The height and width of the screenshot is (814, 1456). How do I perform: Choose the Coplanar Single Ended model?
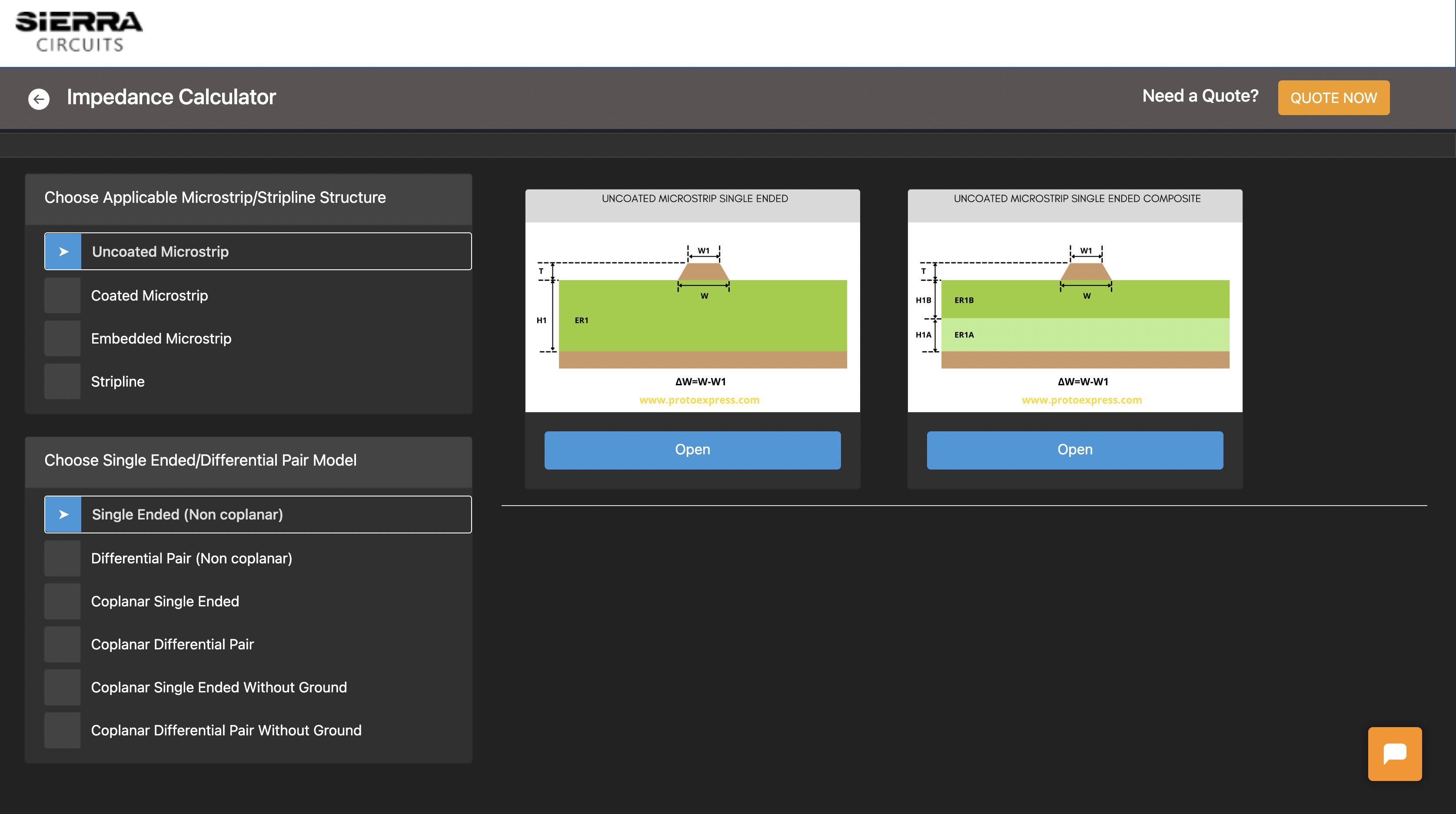164,601
